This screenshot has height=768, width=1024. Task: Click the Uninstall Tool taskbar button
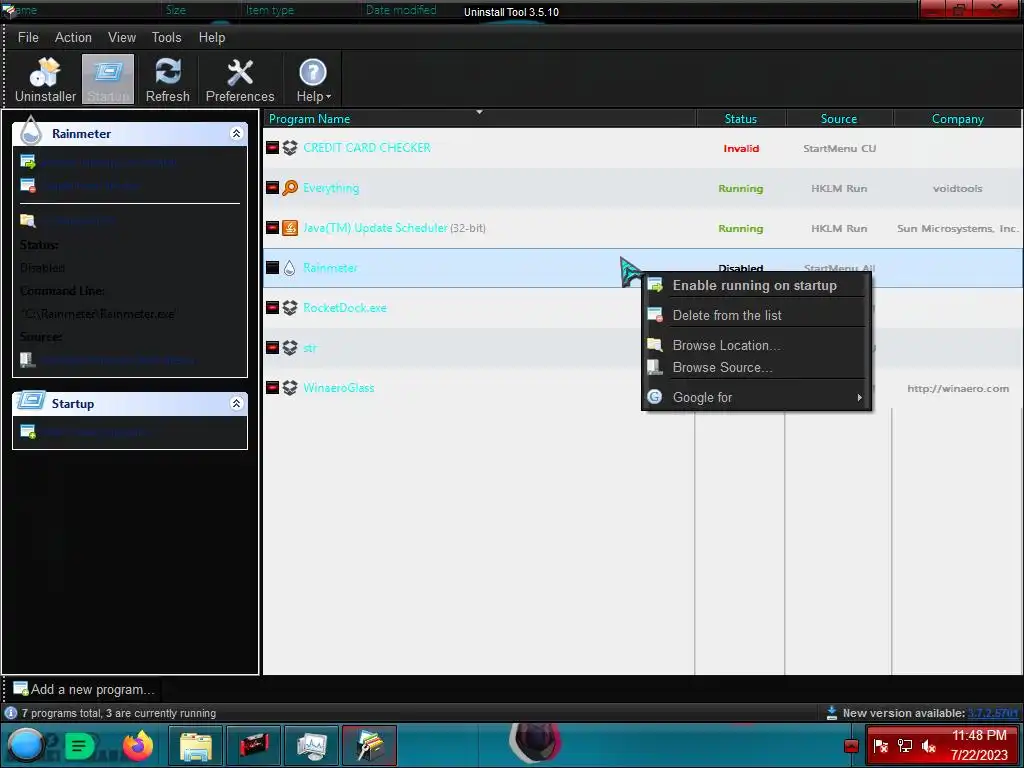coord(370,745)
